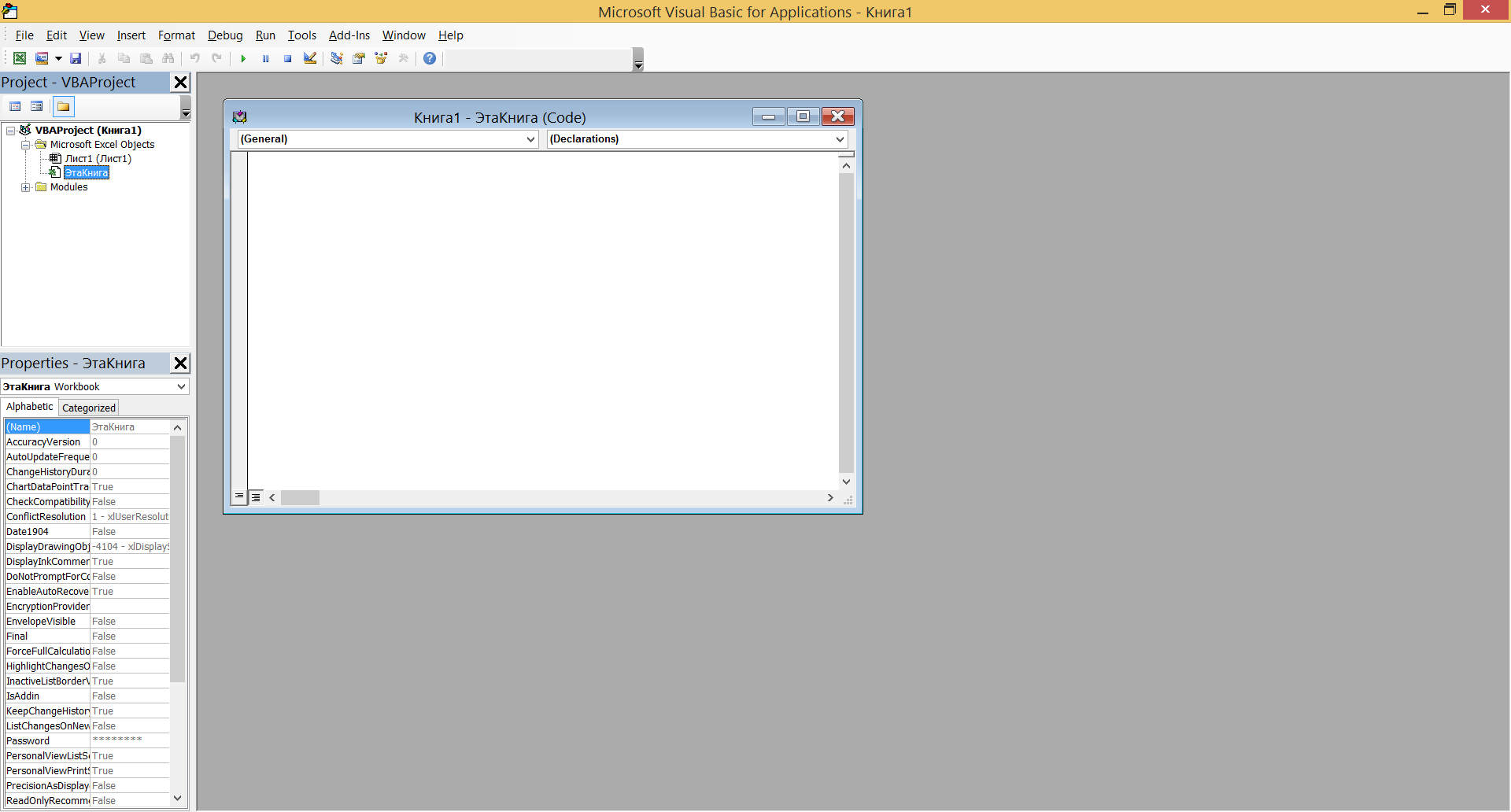Open Find with the binoculars icon
The height and width of the screenshot is (812, 1511).
(168, 58)
